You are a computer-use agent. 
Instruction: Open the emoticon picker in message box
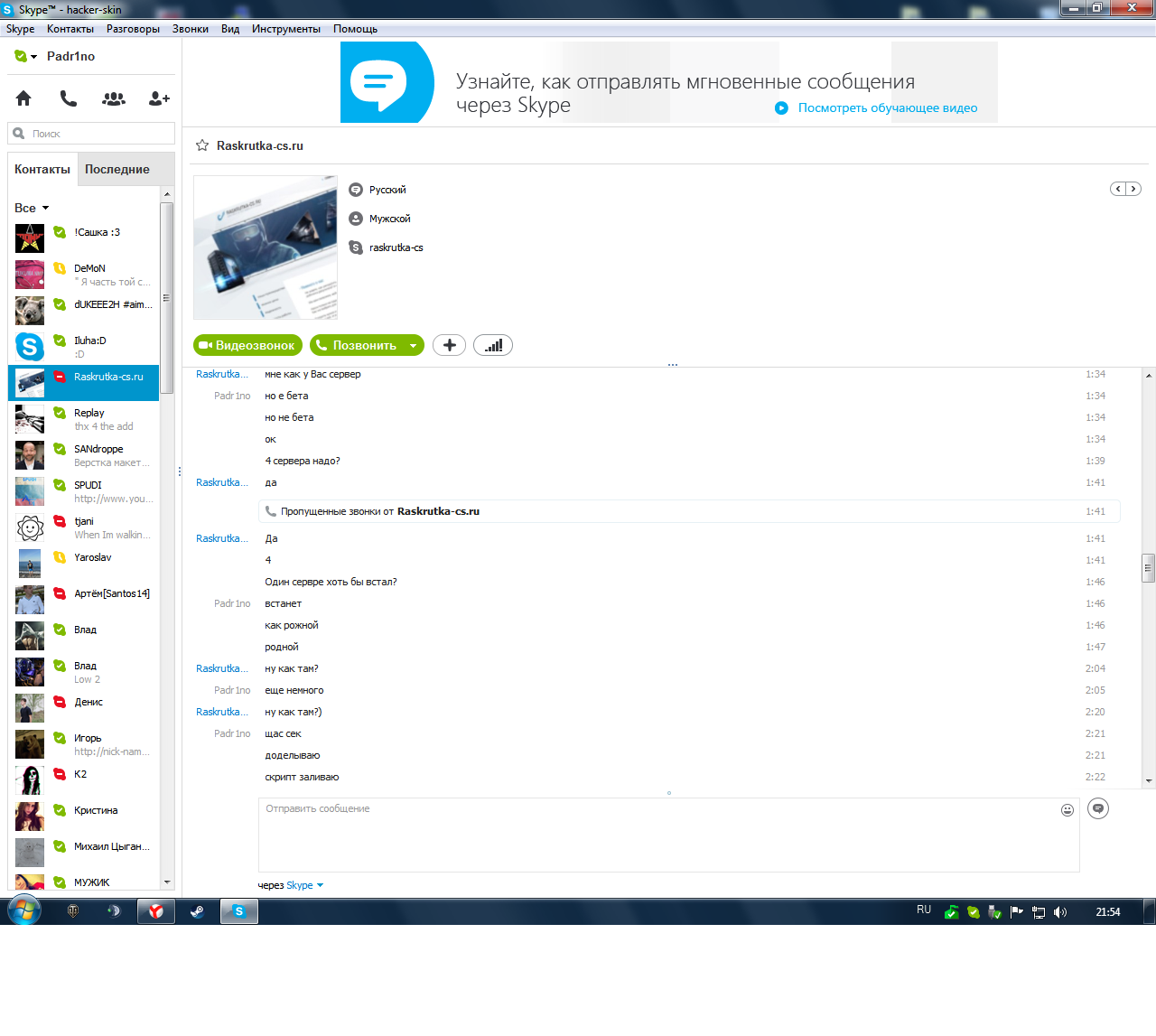pos(1067,810)
